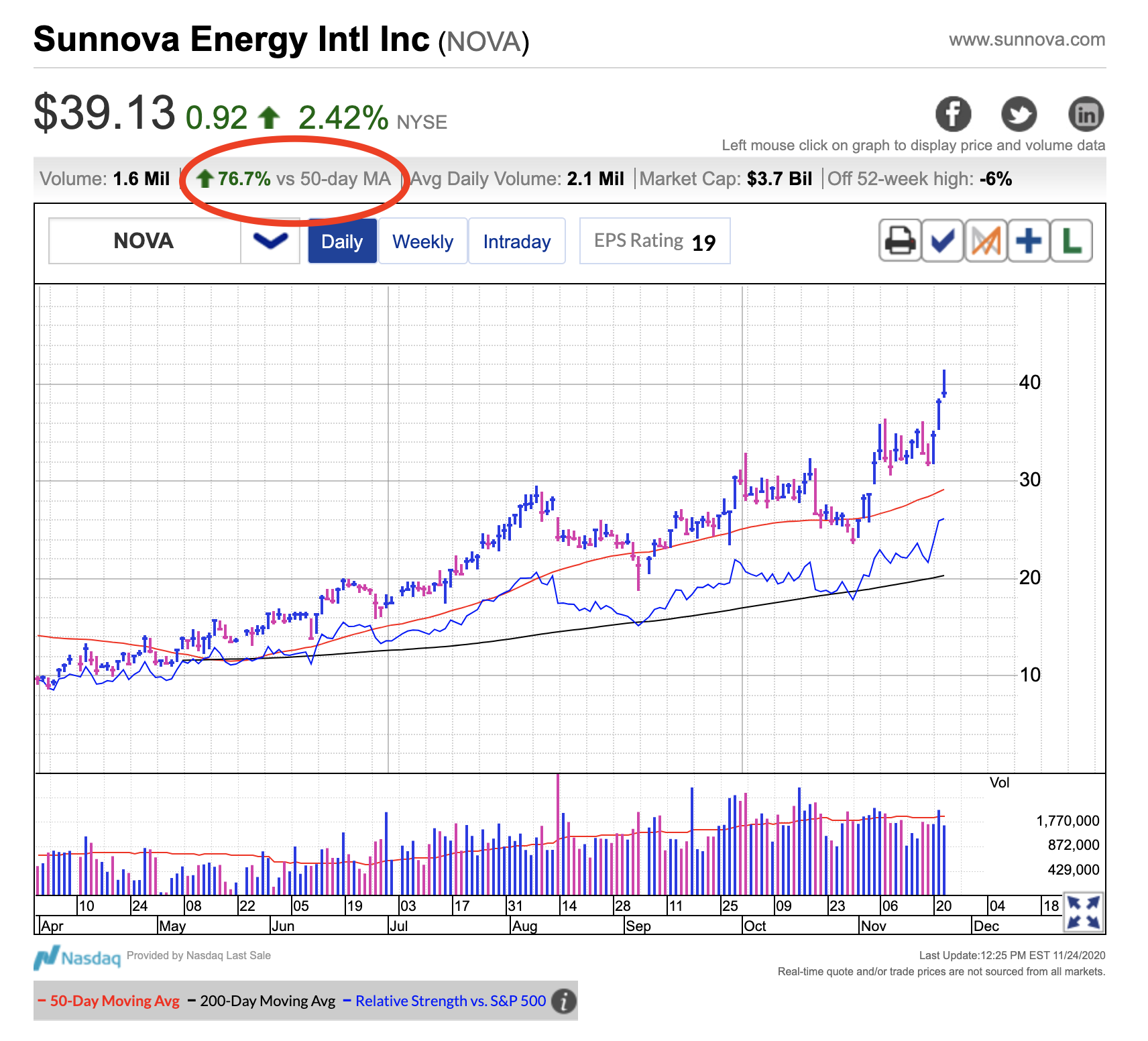
Task: Select the NOVA ticker field
Action: tap(144, 241)
